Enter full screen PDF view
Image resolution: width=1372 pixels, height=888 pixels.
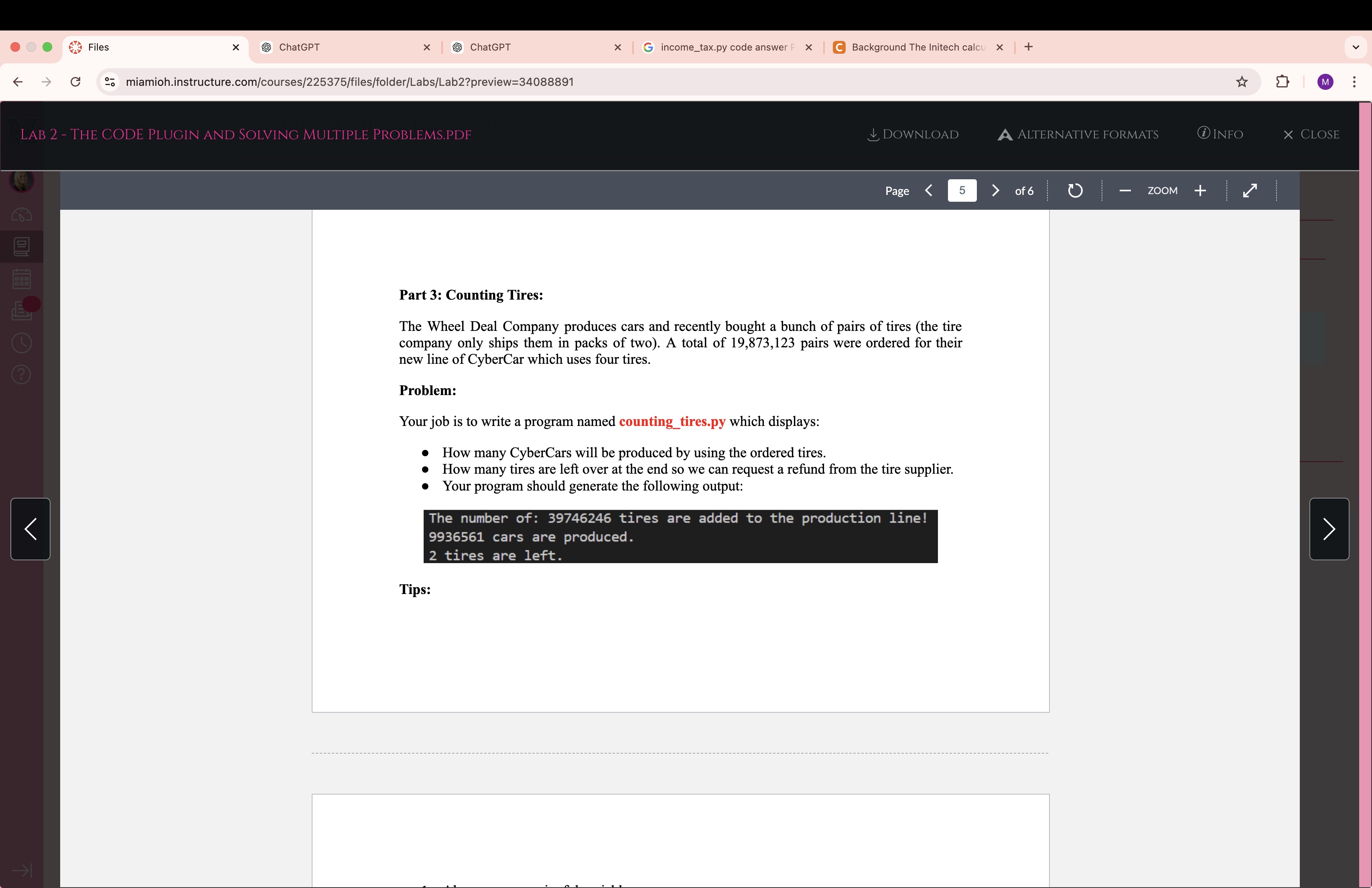pos(1250,191)
